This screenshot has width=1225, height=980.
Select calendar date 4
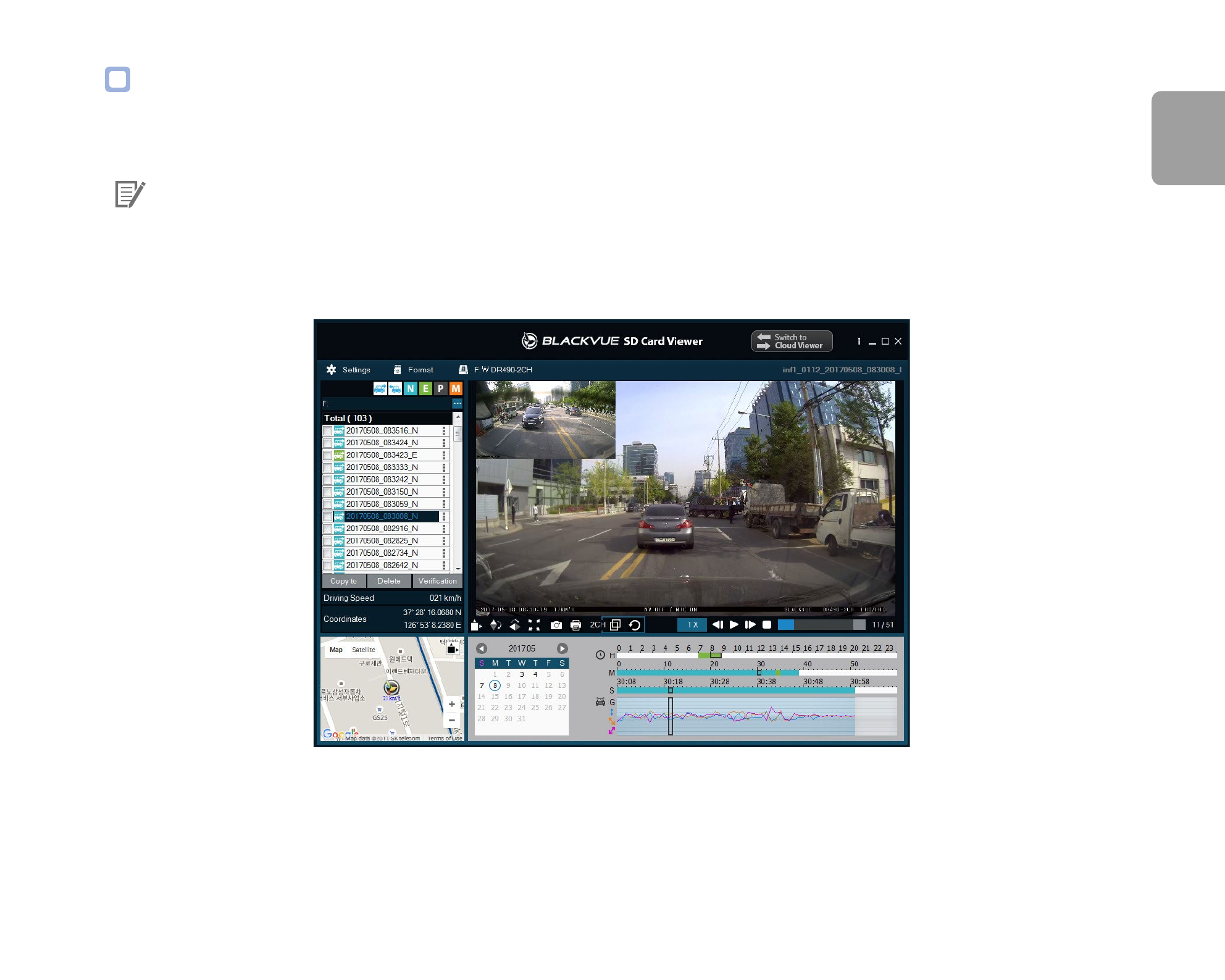coord(535,674)
